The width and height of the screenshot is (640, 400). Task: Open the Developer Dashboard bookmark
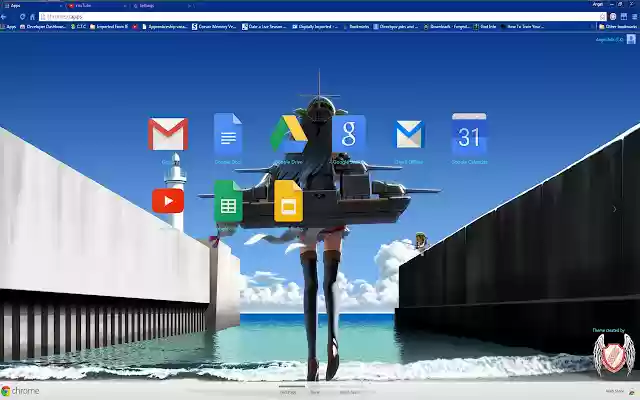tap(43, 27)
